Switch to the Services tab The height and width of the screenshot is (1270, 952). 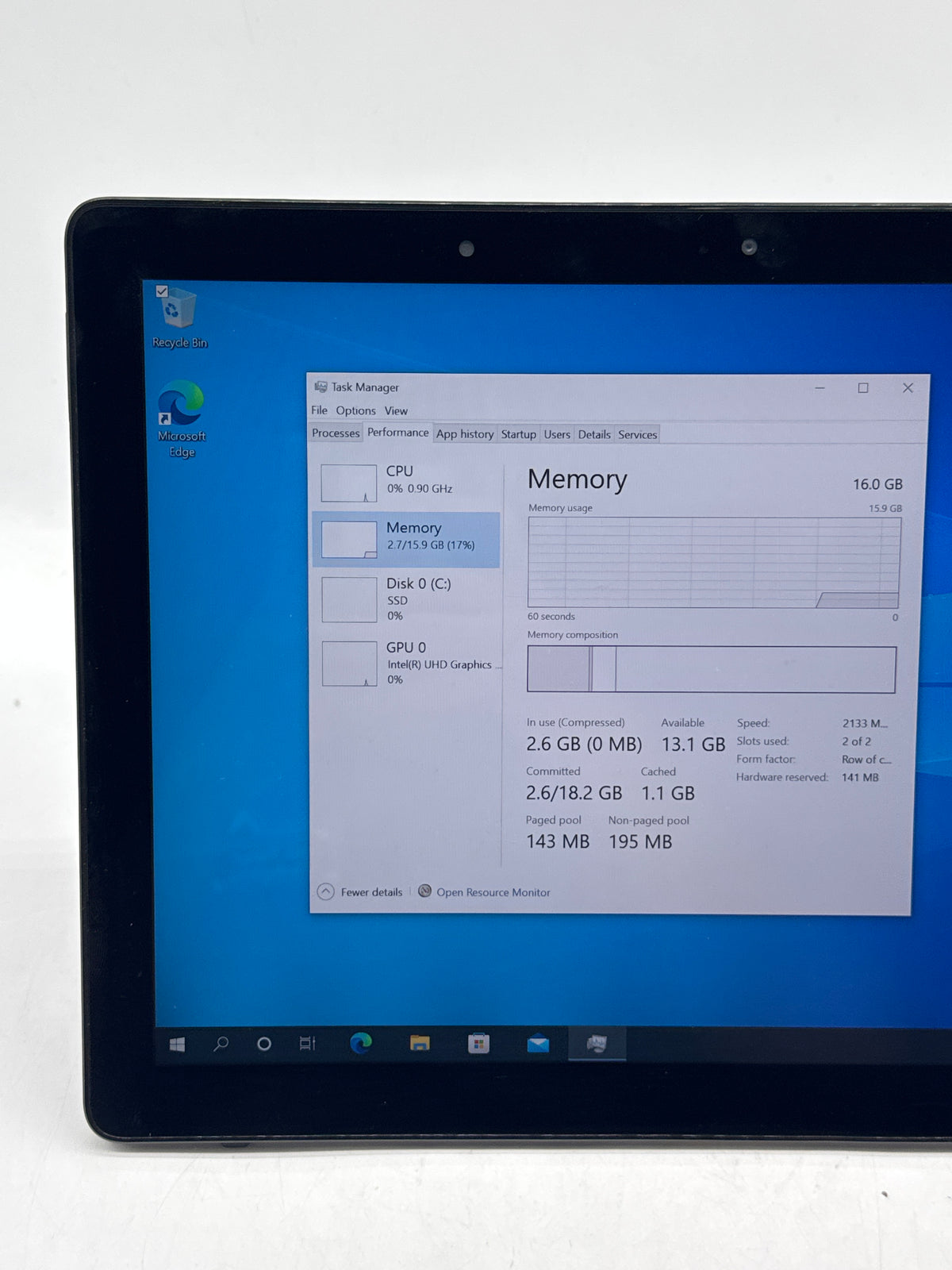(638, 434)
